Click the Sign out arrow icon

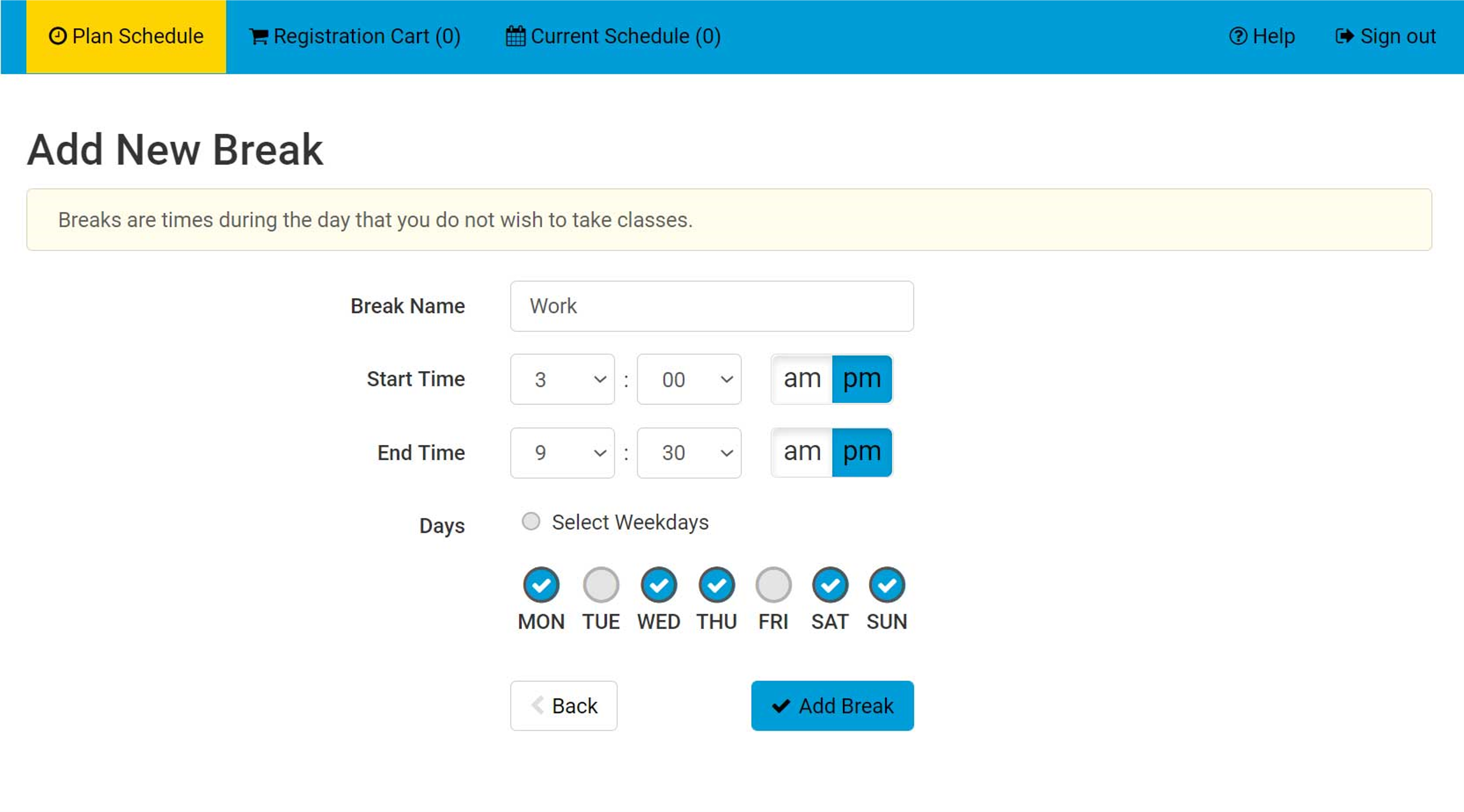1344,36
